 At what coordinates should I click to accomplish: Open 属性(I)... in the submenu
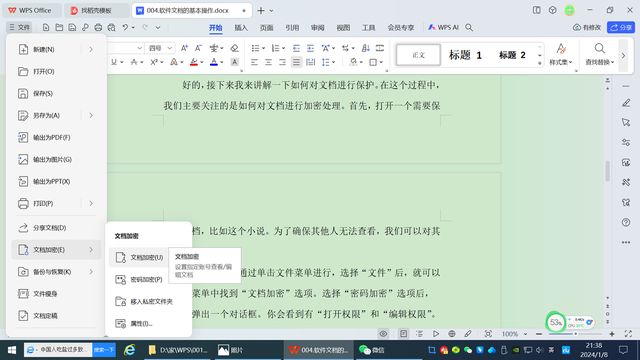149,324
